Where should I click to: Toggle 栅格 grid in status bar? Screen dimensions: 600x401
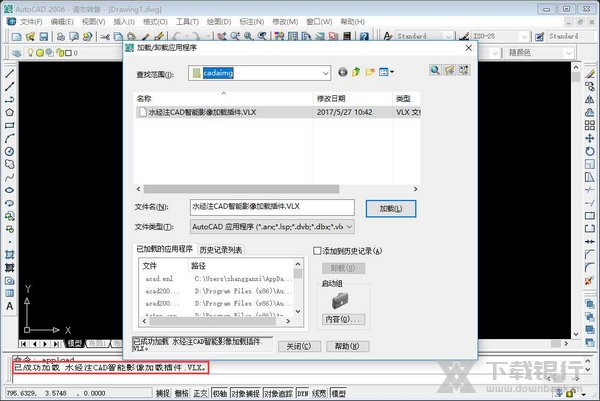[182, 393]
